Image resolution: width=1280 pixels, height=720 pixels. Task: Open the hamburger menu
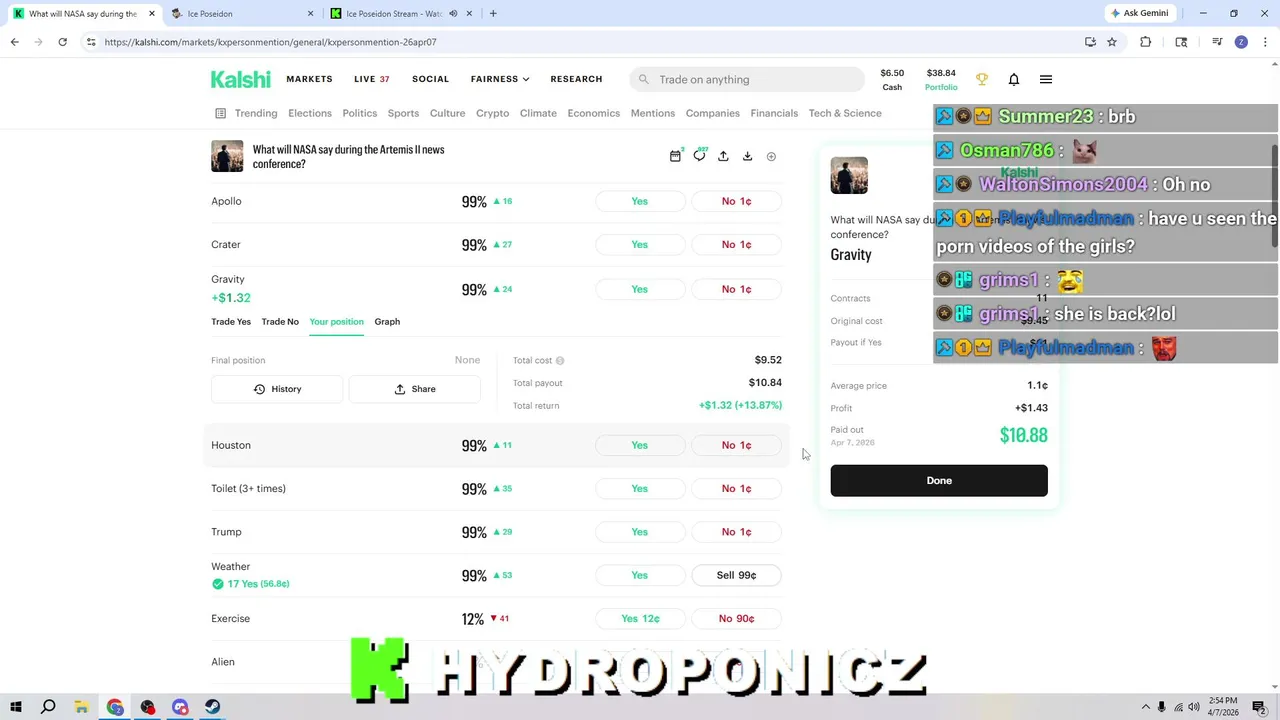(1046, 79)
